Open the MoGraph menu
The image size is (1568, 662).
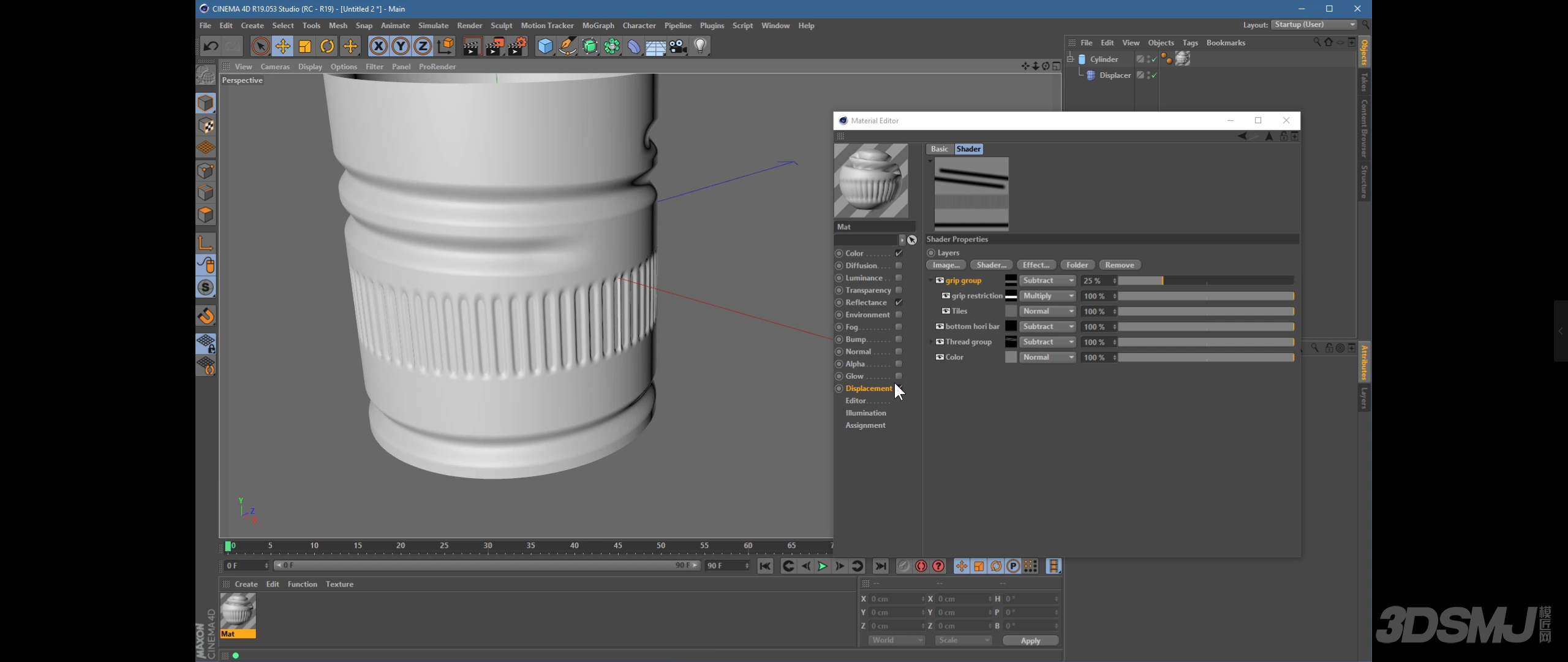pos(598,25)
